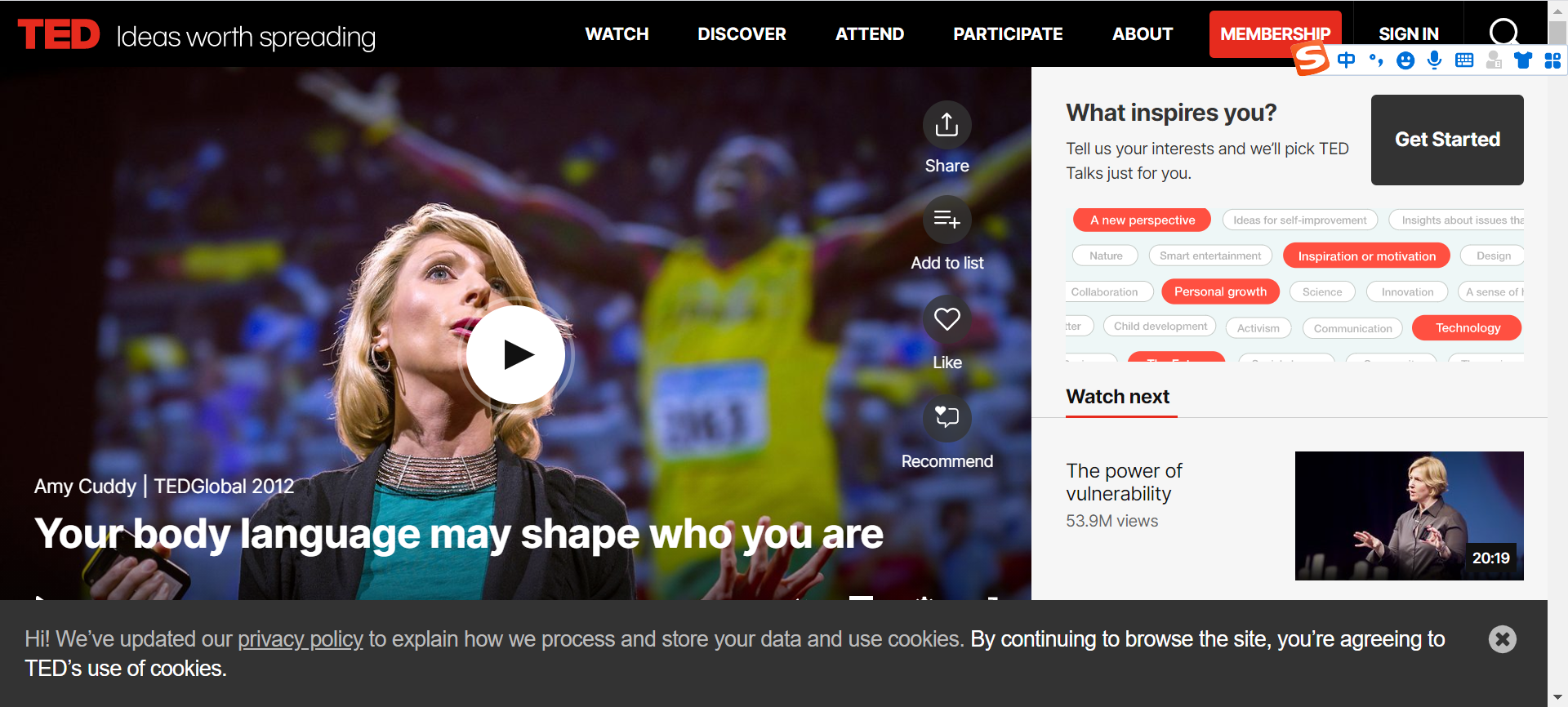This screenshot has height=707, width=1568.
Task: Click the talk title 'Your body language may shape who you are'
Action: [x=459, y=534]
